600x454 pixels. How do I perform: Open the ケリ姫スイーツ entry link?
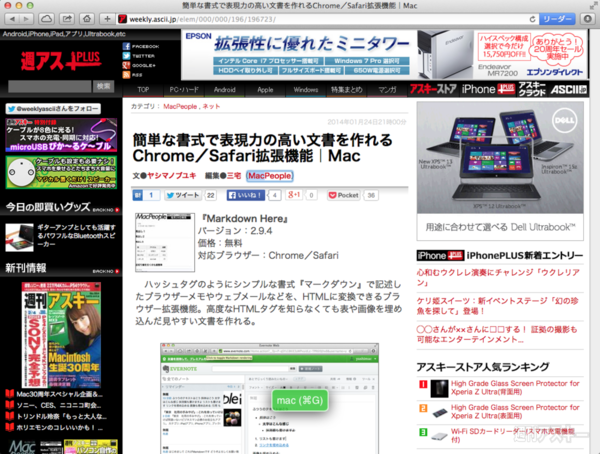point(497,306)
